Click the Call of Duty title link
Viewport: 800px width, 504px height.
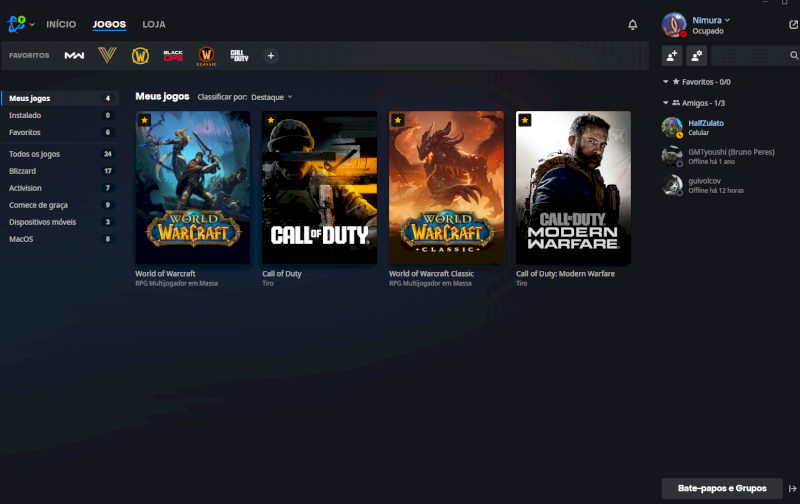click(282, 273)
